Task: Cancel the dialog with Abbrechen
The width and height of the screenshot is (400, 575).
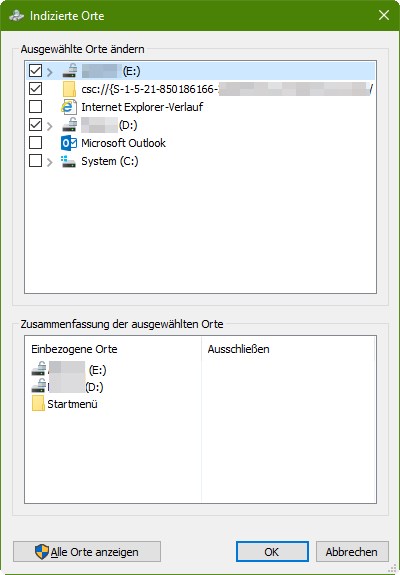Action: coord(352,552)
